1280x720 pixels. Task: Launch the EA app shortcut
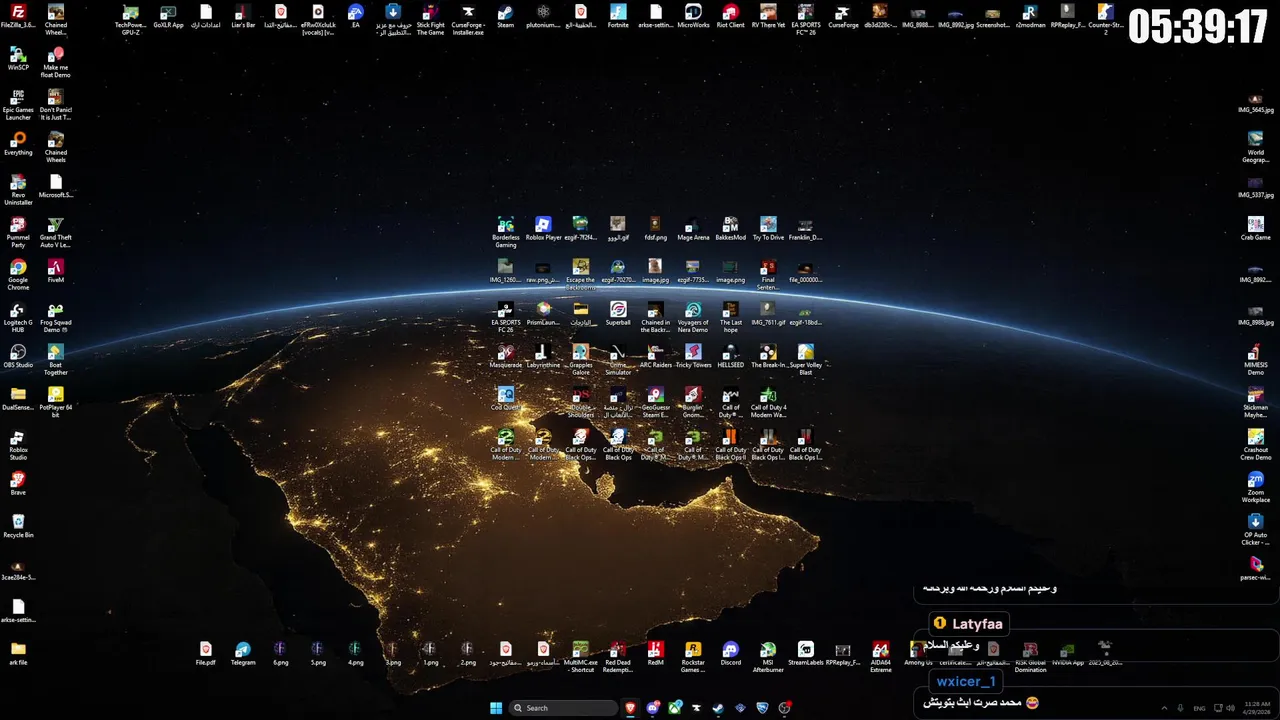[355, 16]
